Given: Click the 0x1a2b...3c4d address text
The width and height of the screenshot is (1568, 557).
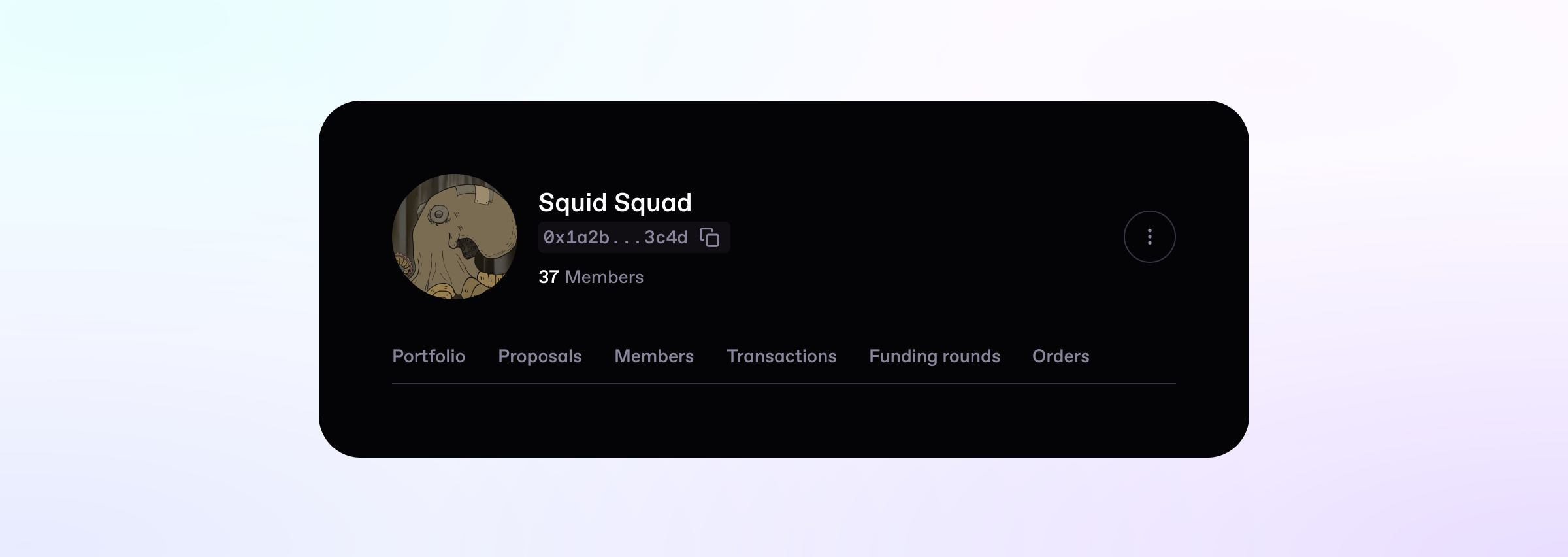Looking at the screenshot, I should 615,237.
